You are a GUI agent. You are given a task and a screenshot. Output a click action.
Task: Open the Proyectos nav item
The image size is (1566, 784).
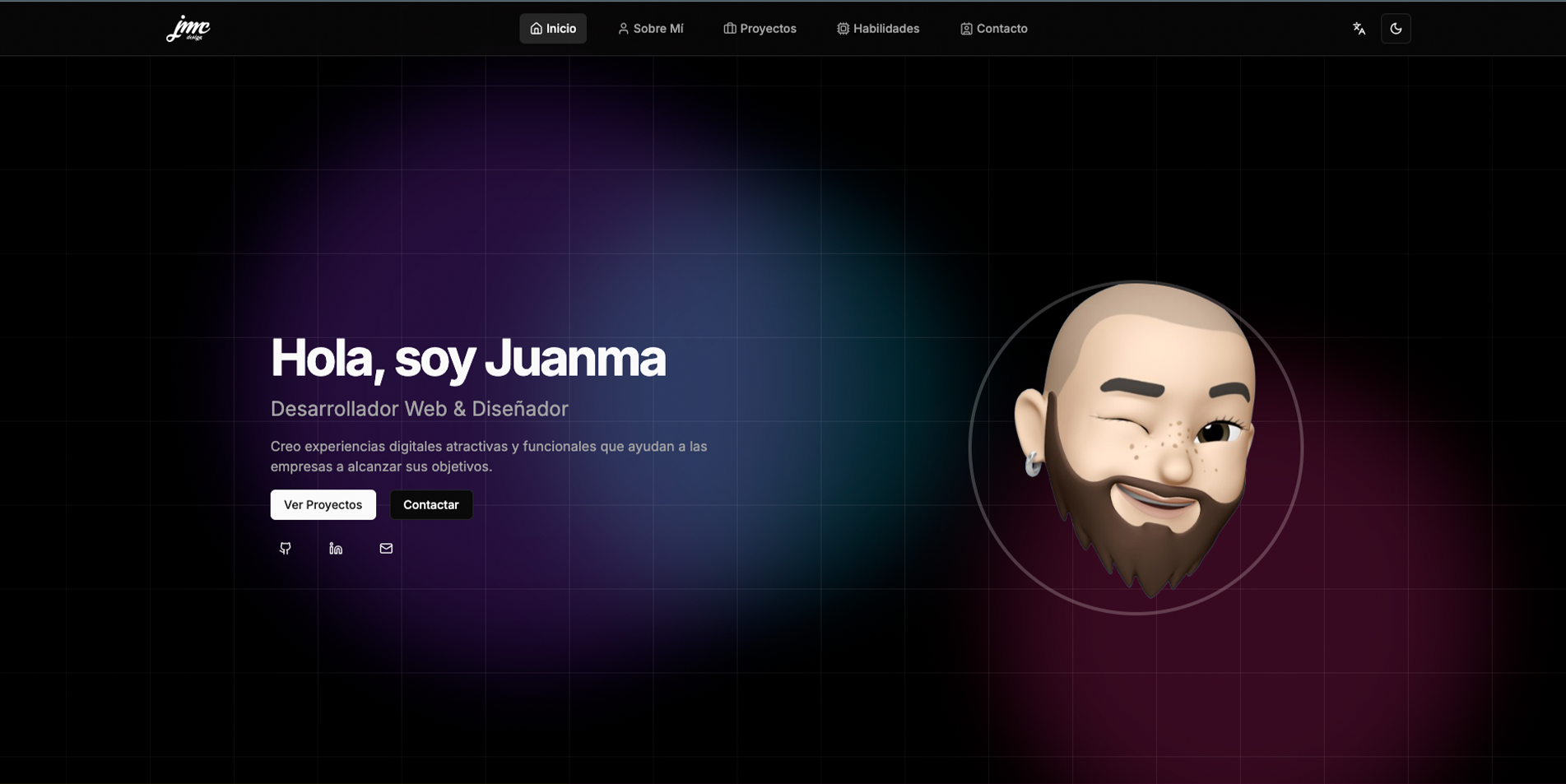tap(760, 29)
